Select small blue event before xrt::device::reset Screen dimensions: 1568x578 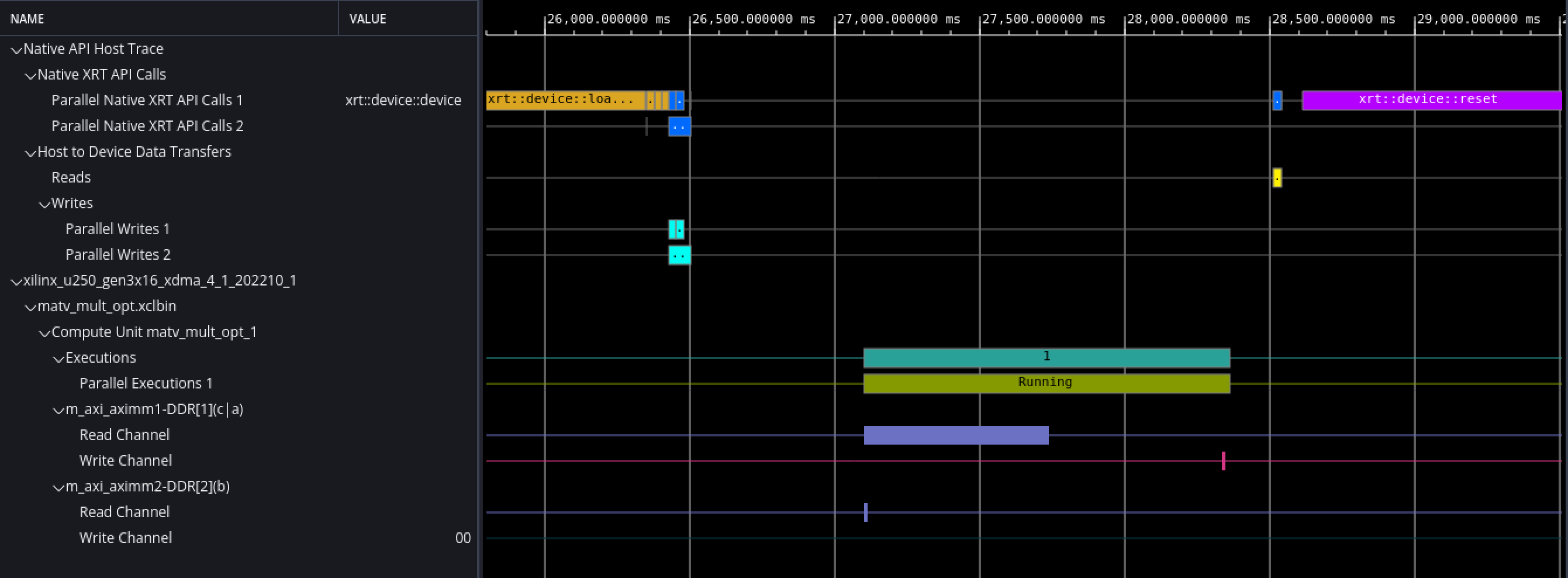tap(1277, 101)
